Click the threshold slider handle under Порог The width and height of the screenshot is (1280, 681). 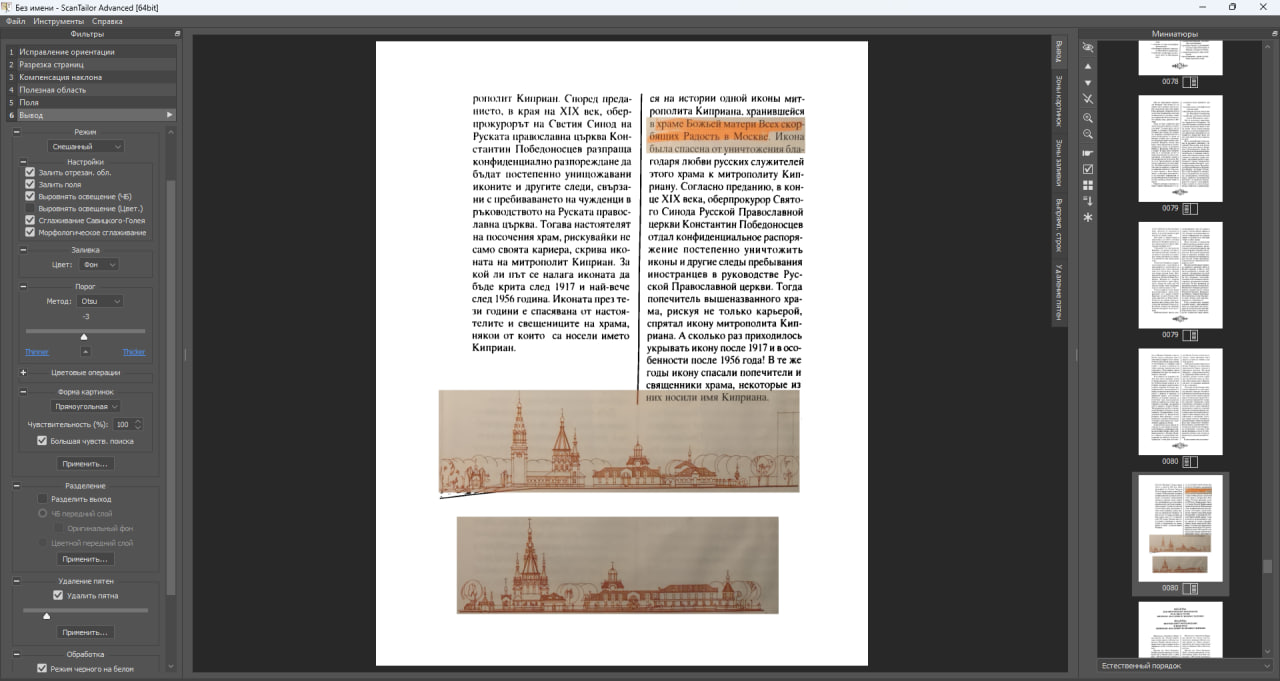[x=84, y=337]
